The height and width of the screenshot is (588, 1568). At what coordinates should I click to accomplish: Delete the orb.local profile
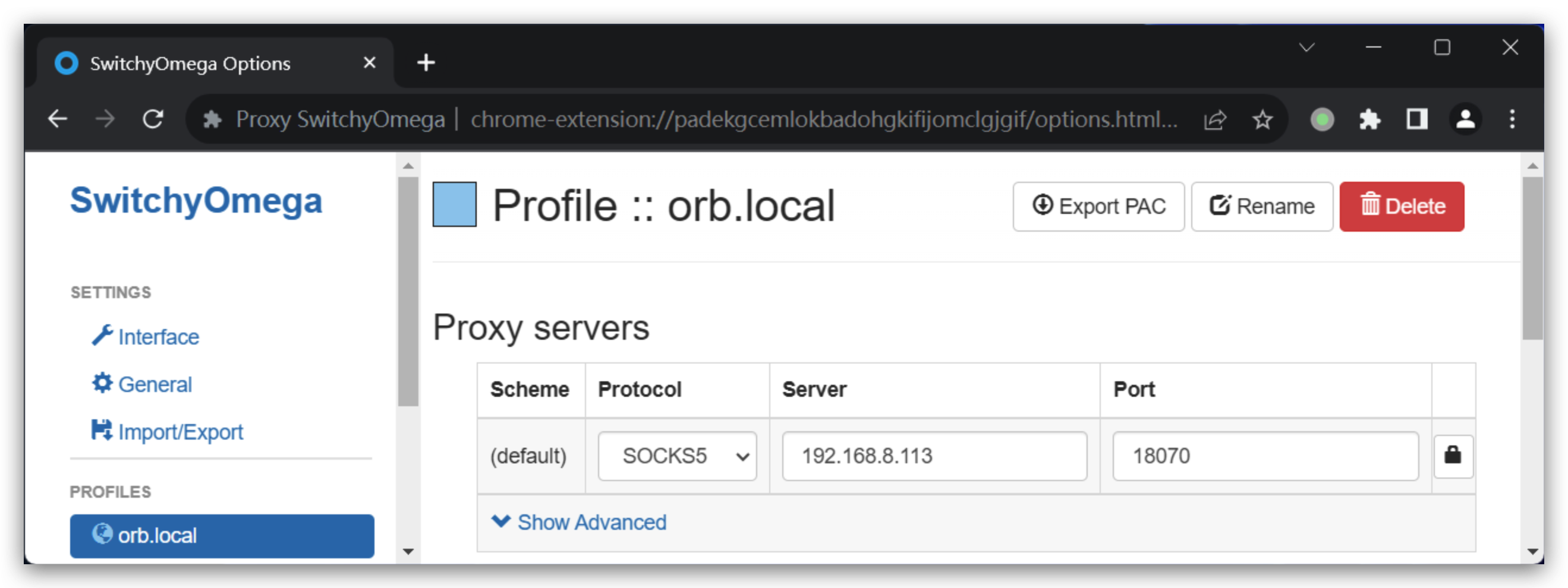pos(1402,207)
